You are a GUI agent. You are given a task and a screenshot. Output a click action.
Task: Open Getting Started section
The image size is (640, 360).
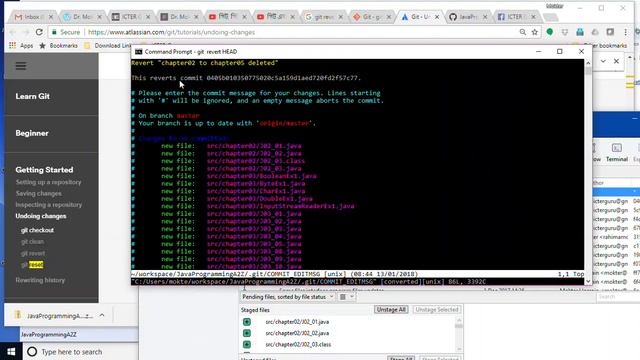coord(44,170)
